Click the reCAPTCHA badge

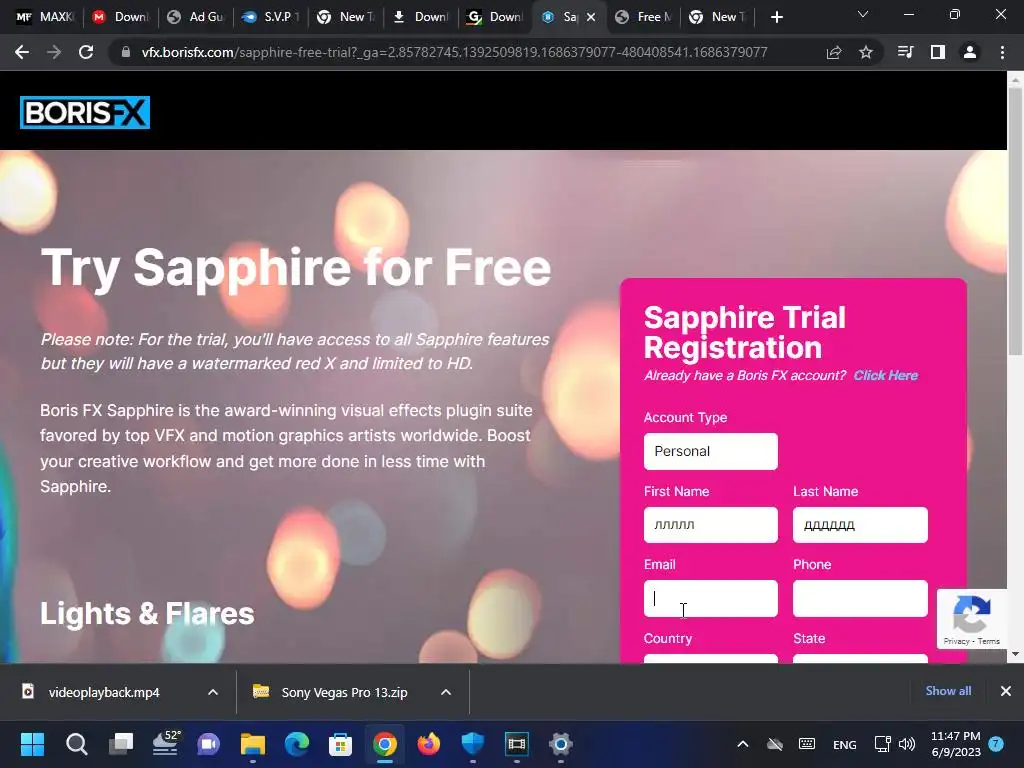pos(972,618)
